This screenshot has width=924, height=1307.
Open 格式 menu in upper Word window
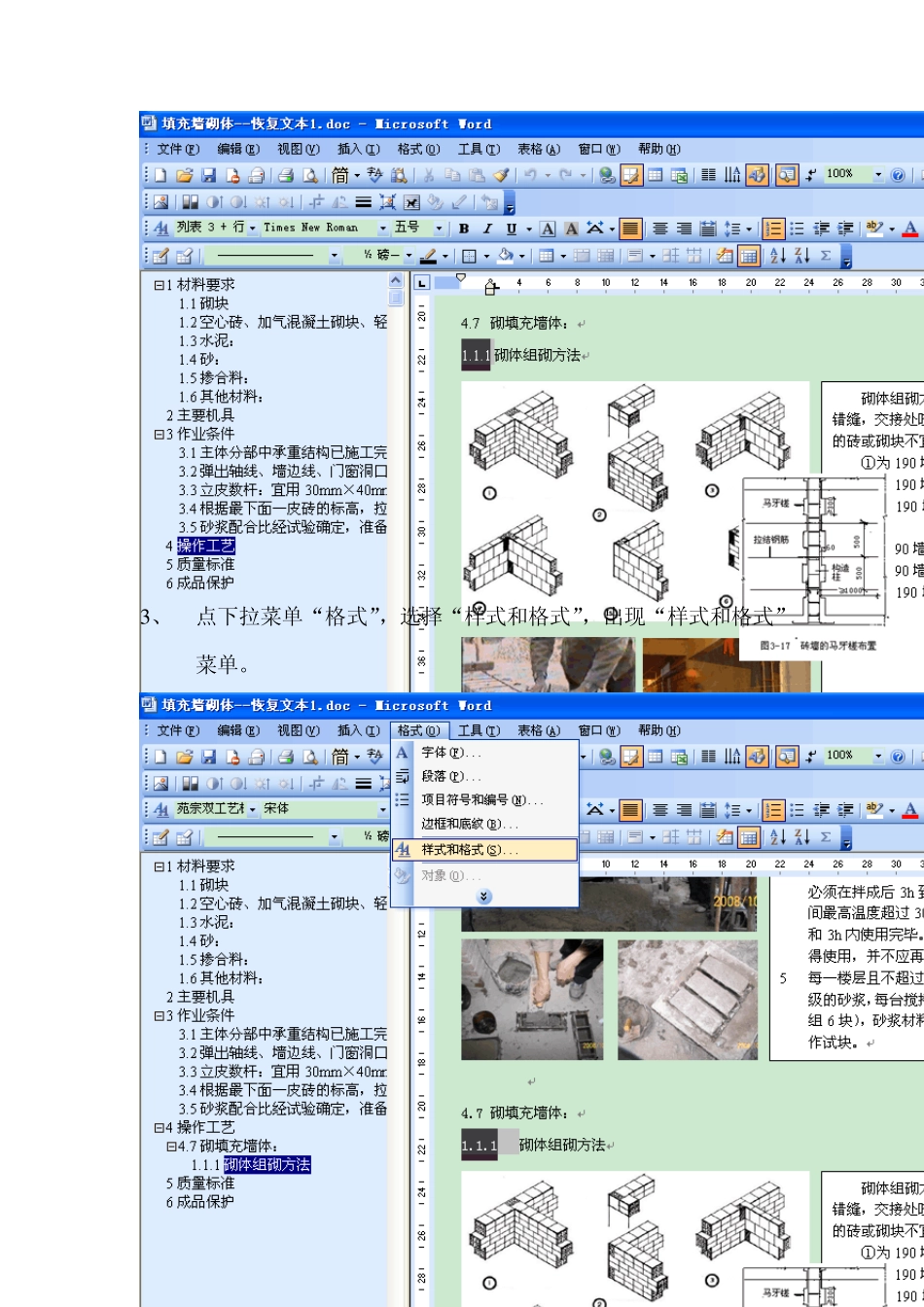click(x=418, y=150)
